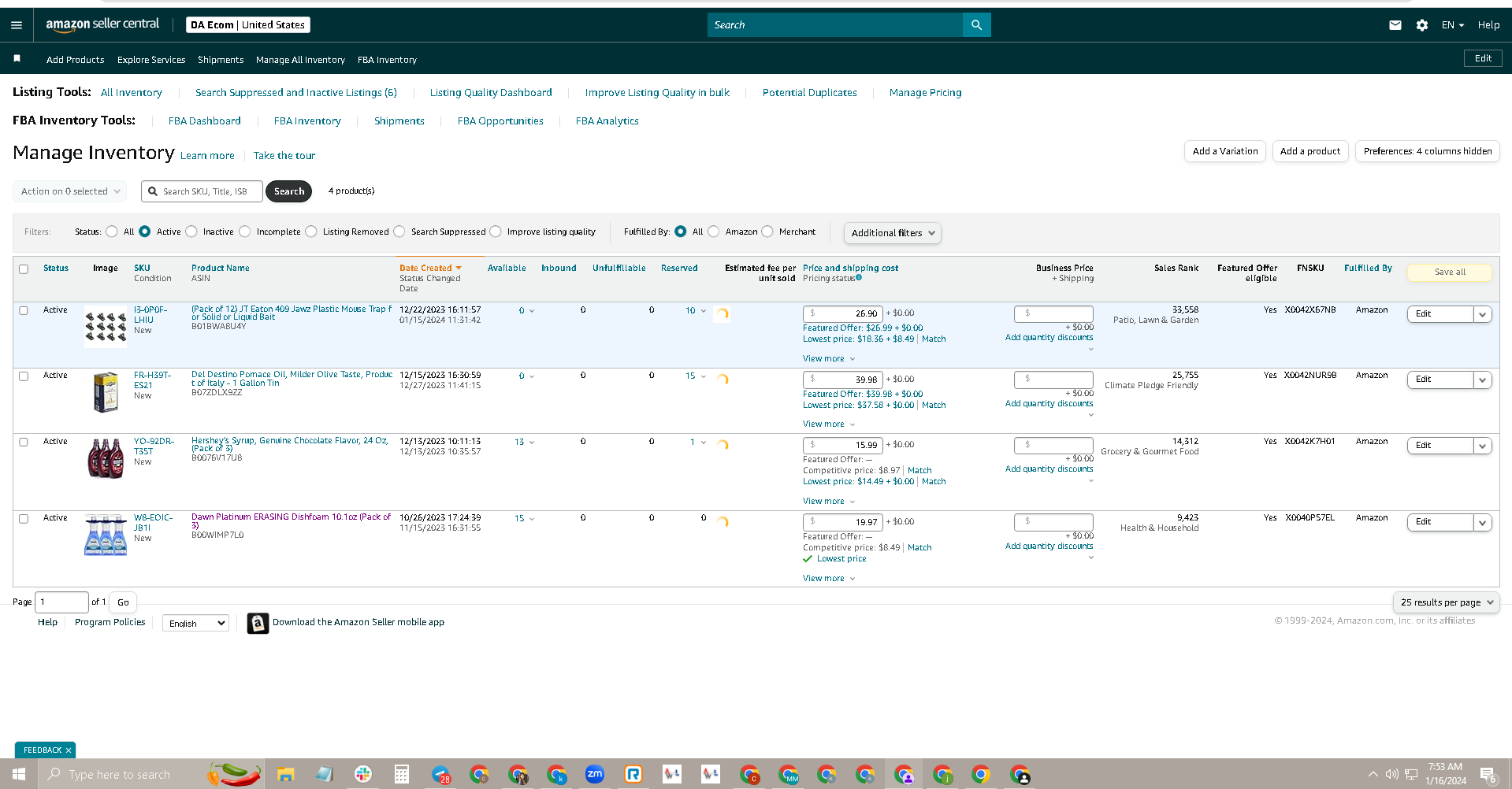This screenshot has width=1512, height=789.
Task: Open the mail messages icon
Action: 1395,25
